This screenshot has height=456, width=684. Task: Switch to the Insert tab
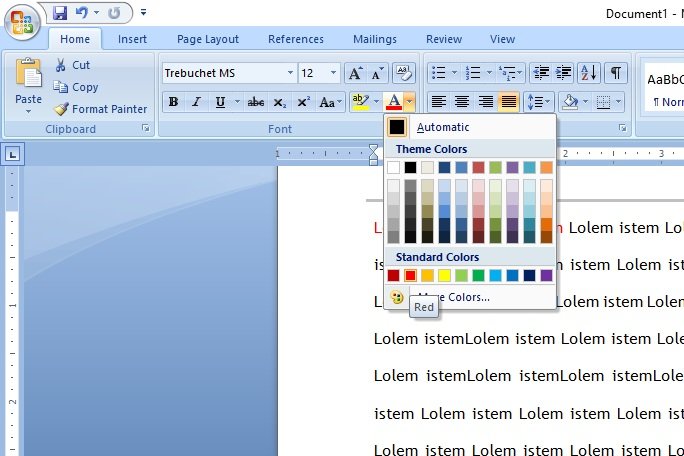click(132, 39)
